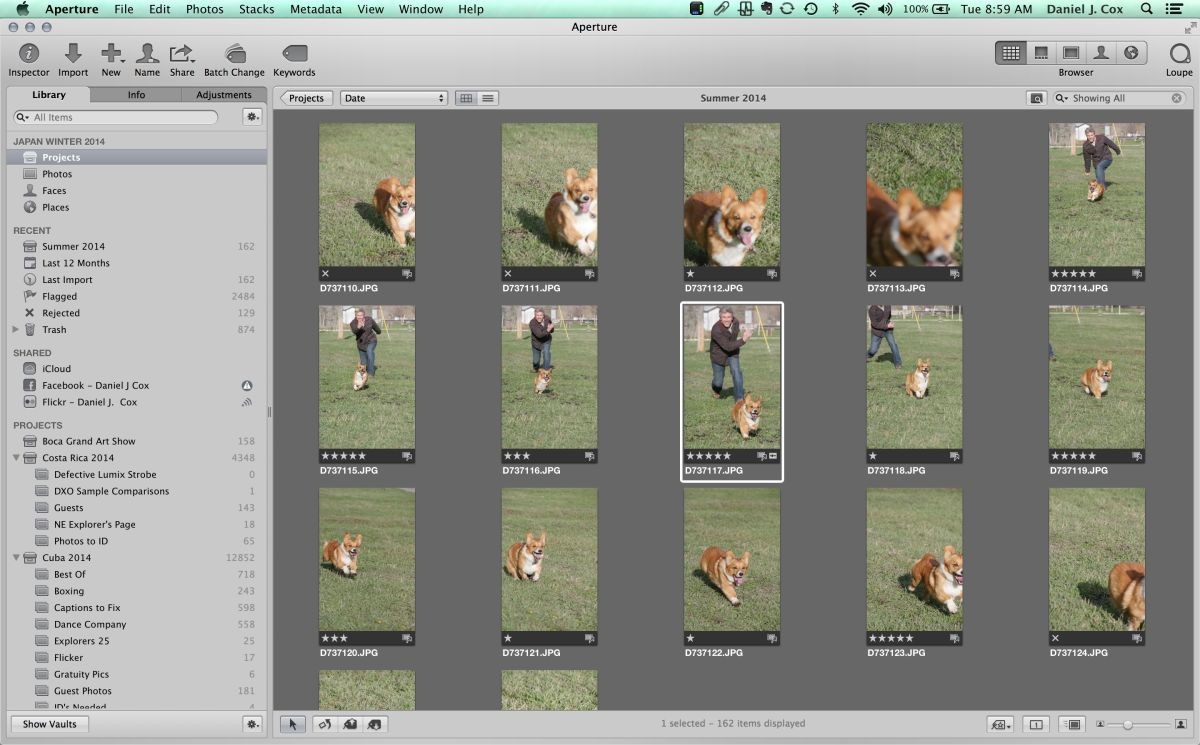Toggle Show Master image button
1200x745 pixels.
(x=1036, y=724)
